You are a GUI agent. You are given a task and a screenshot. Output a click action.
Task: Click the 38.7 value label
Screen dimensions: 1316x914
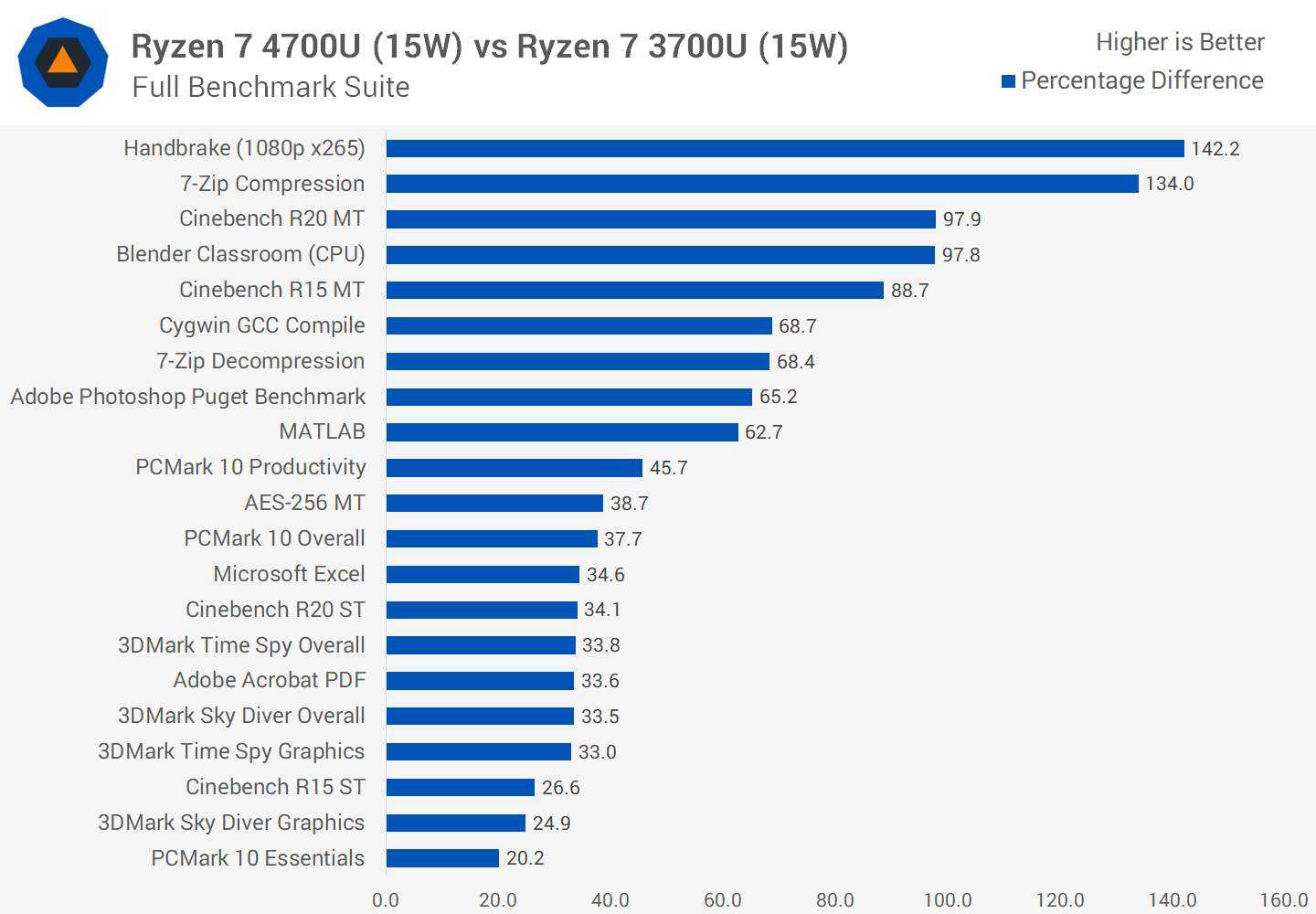630,504
